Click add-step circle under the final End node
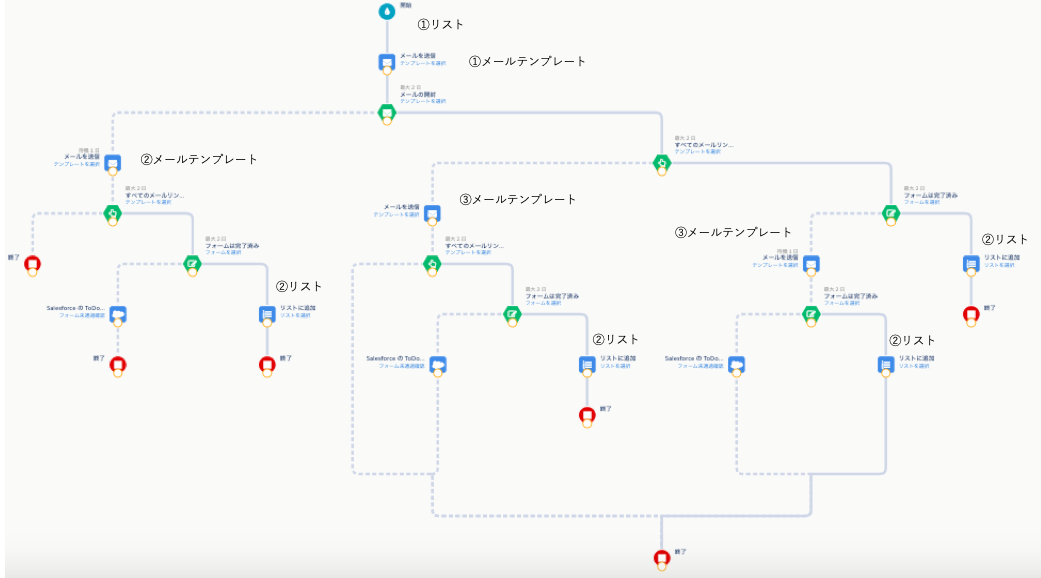Image resolution: width=1041 pixels, height=578 pixels. 662,565
